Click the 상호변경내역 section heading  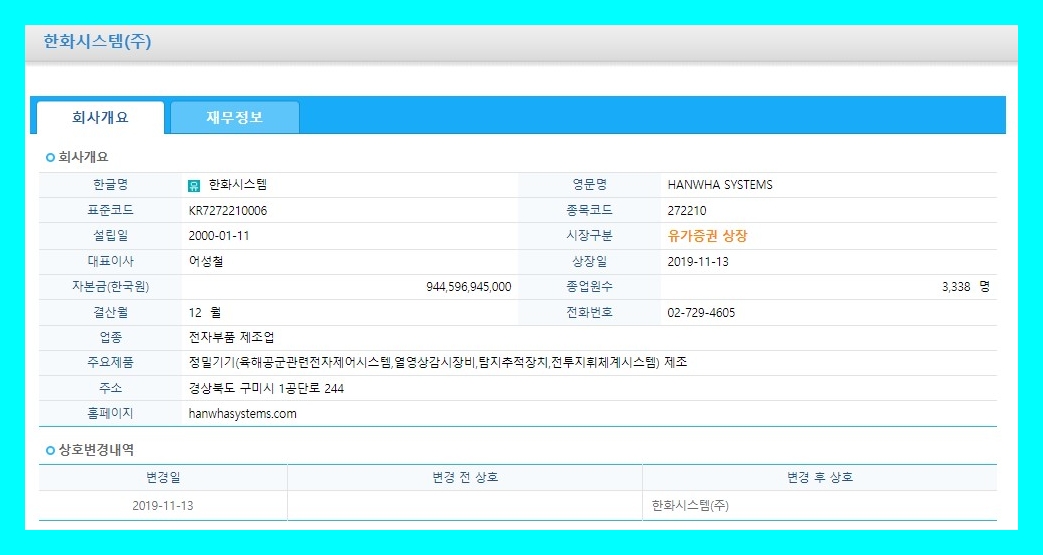coord(96,450)
